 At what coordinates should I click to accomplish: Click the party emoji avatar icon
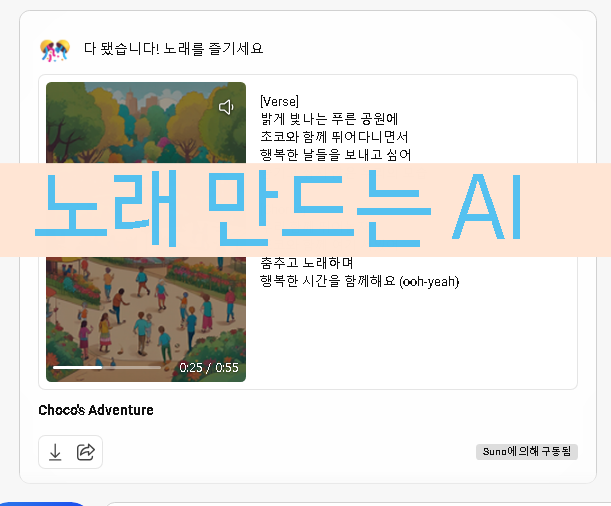coord(55,50)
